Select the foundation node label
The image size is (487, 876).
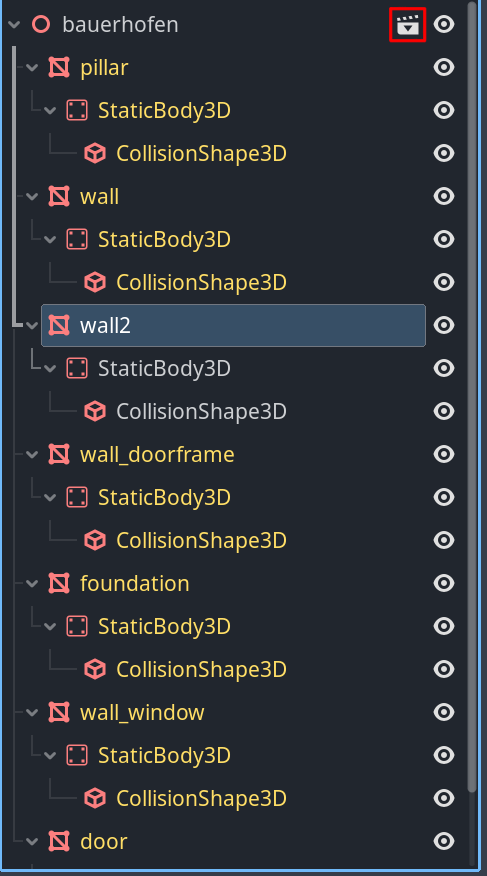[135, 584]
